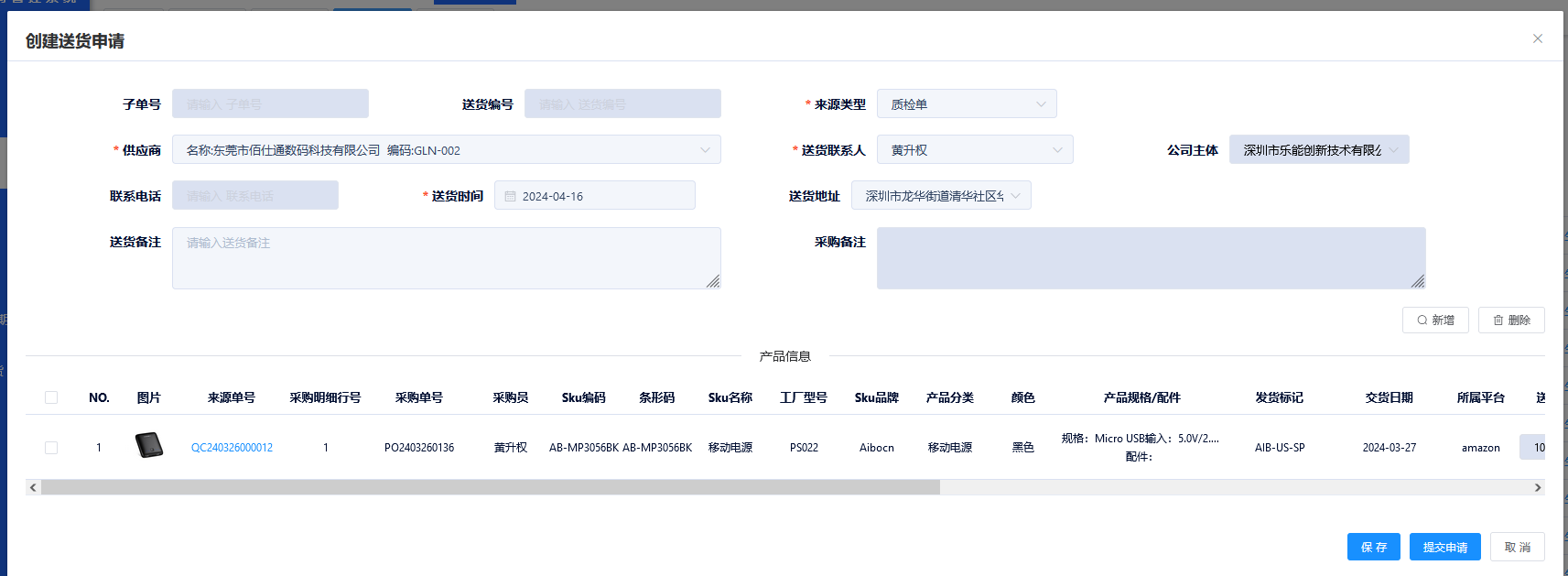Click the amazon platform cell
The height and width of the screenshot is (576, 1568).
point(1481,448)
